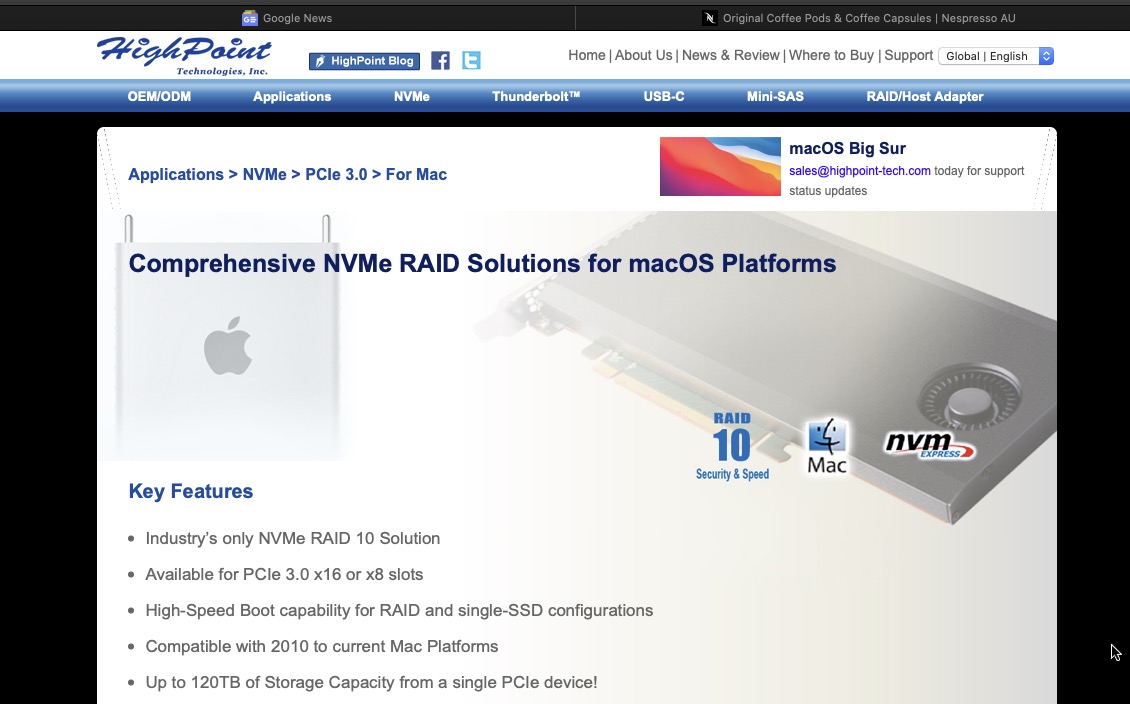Viewport: 1130px width, 704px height.
Task: Click the Apple logo on Mac Pro image
Action: (228, 345)
